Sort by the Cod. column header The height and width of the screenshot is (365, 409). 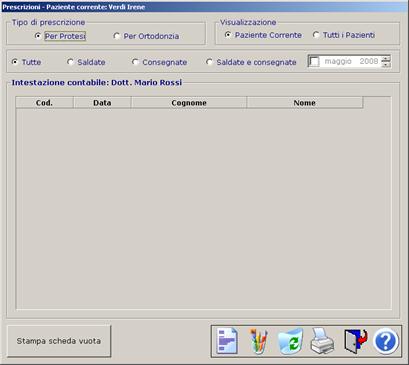pyautogui.click(x=44, y=103)
